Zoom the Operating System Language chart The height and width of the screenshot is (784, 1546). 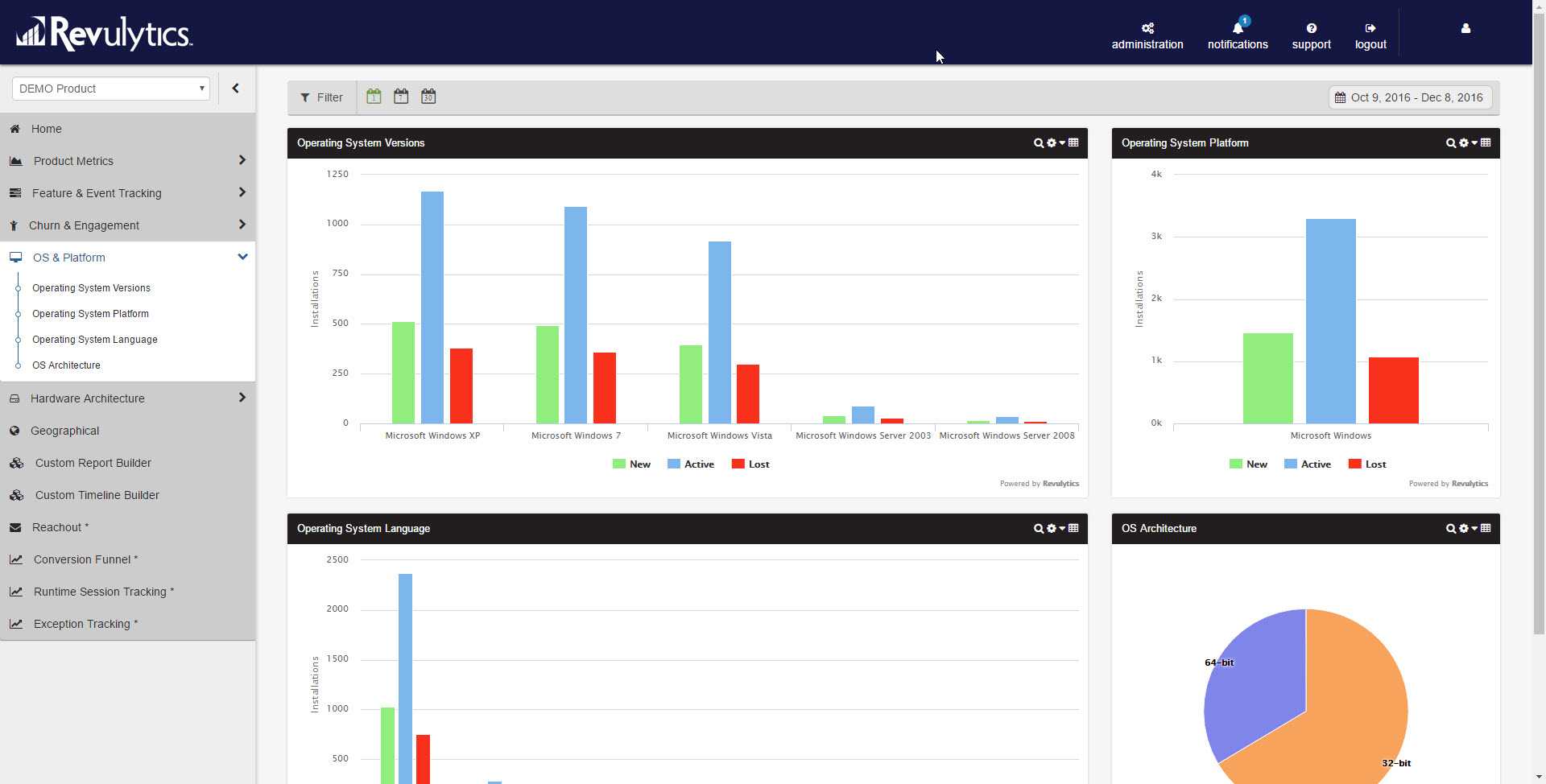(1038, 529)
